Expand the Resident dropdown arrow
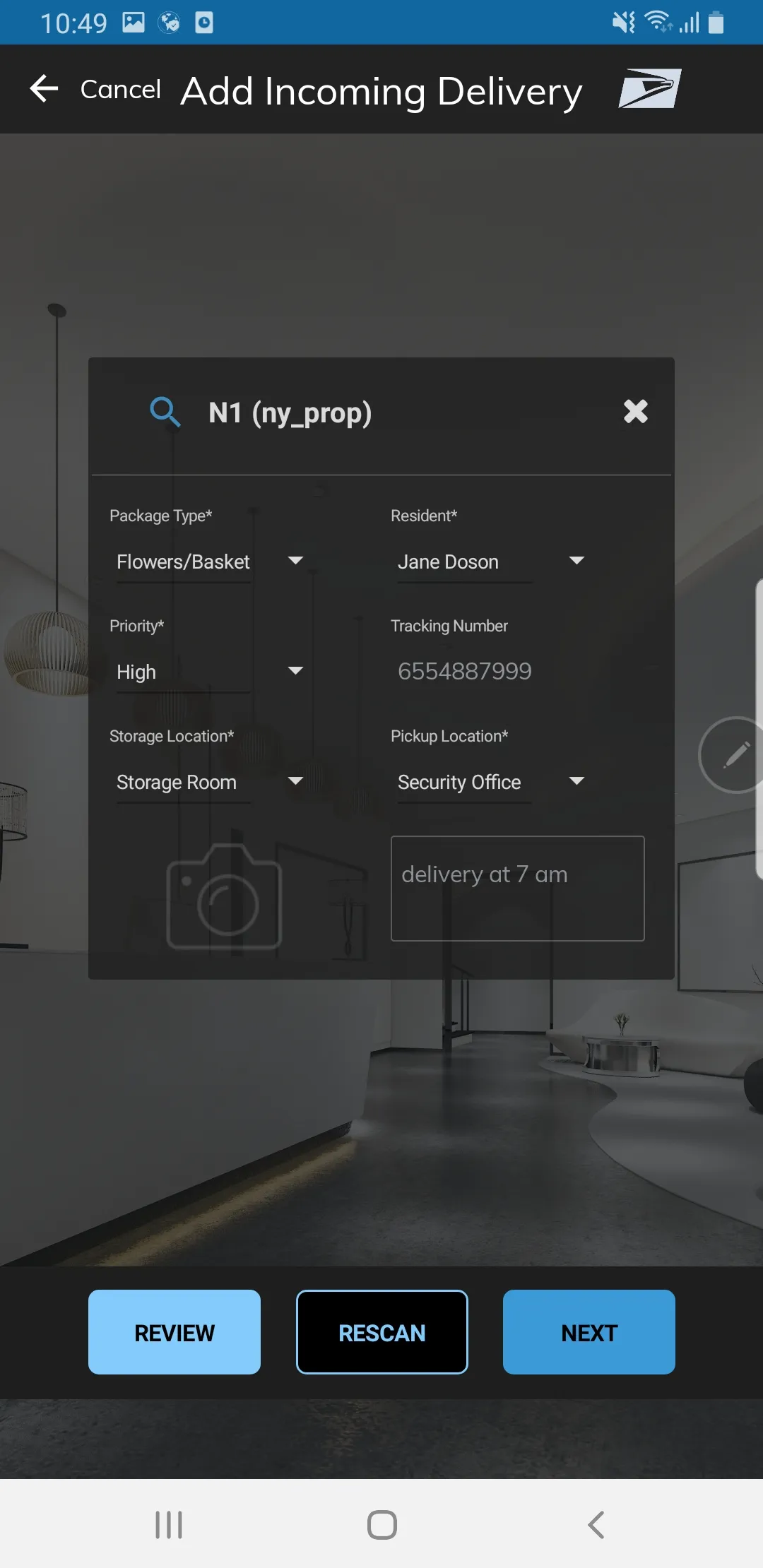 tap(576, 561)
